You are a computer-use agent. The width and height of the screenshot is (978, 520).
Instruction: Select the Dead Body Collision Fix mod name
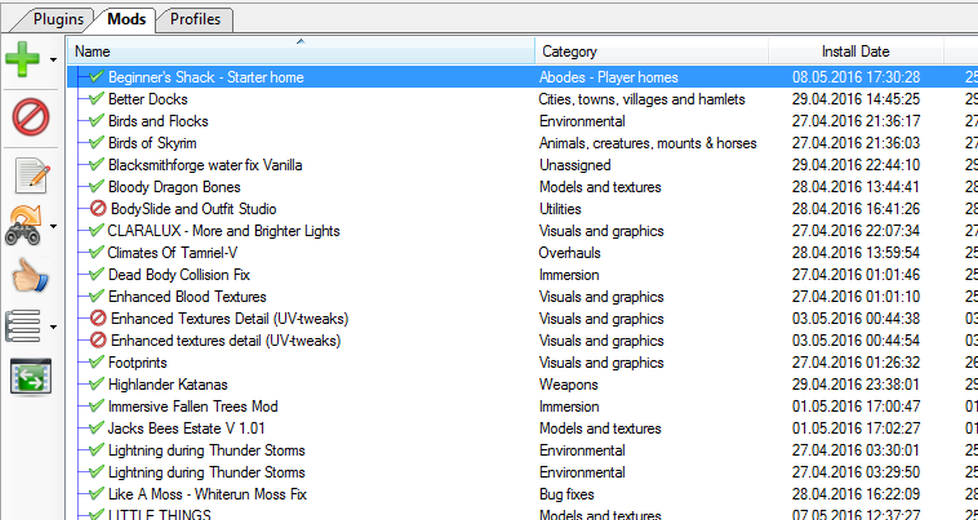179,274
